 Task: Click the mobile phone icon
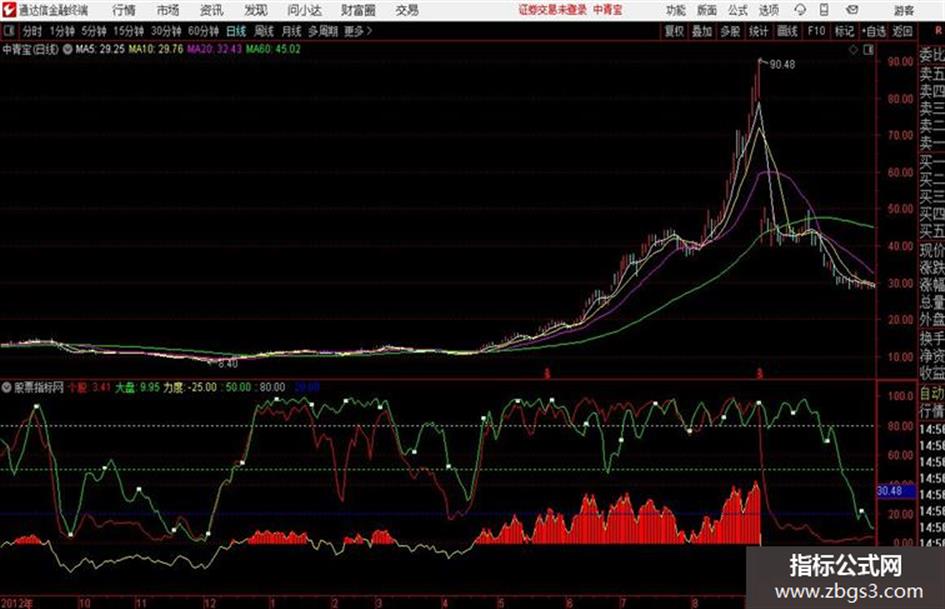click(824, 10)
